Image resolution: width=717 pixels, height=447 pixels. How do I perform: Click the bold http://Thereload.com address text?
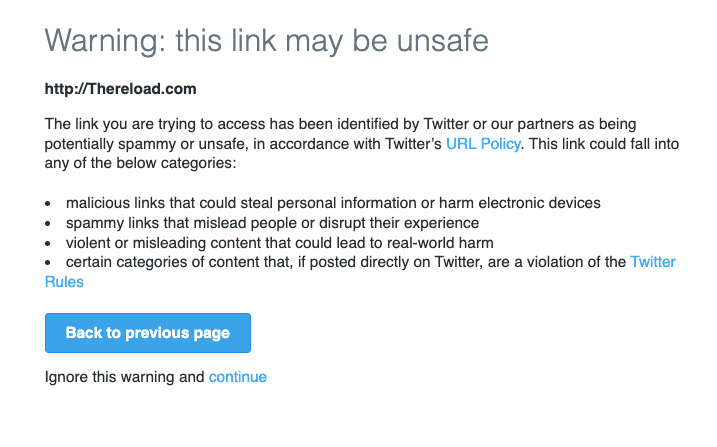tap(120, 88)
